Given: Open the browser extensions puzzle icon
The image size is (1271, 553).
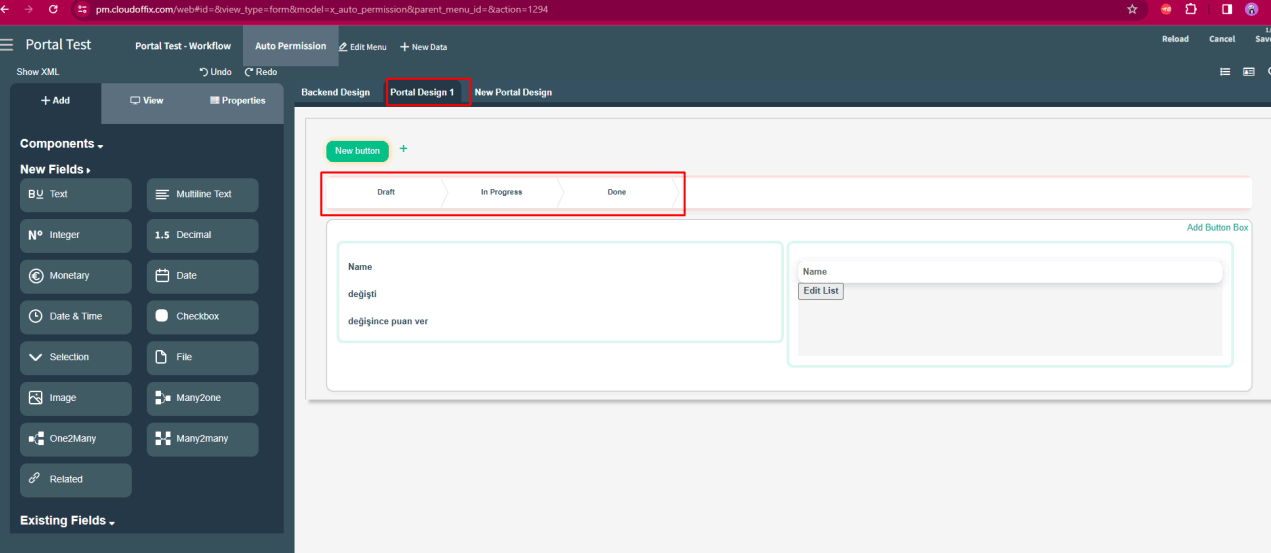Looking at the screenshot, I should [x=1191, y=9].
